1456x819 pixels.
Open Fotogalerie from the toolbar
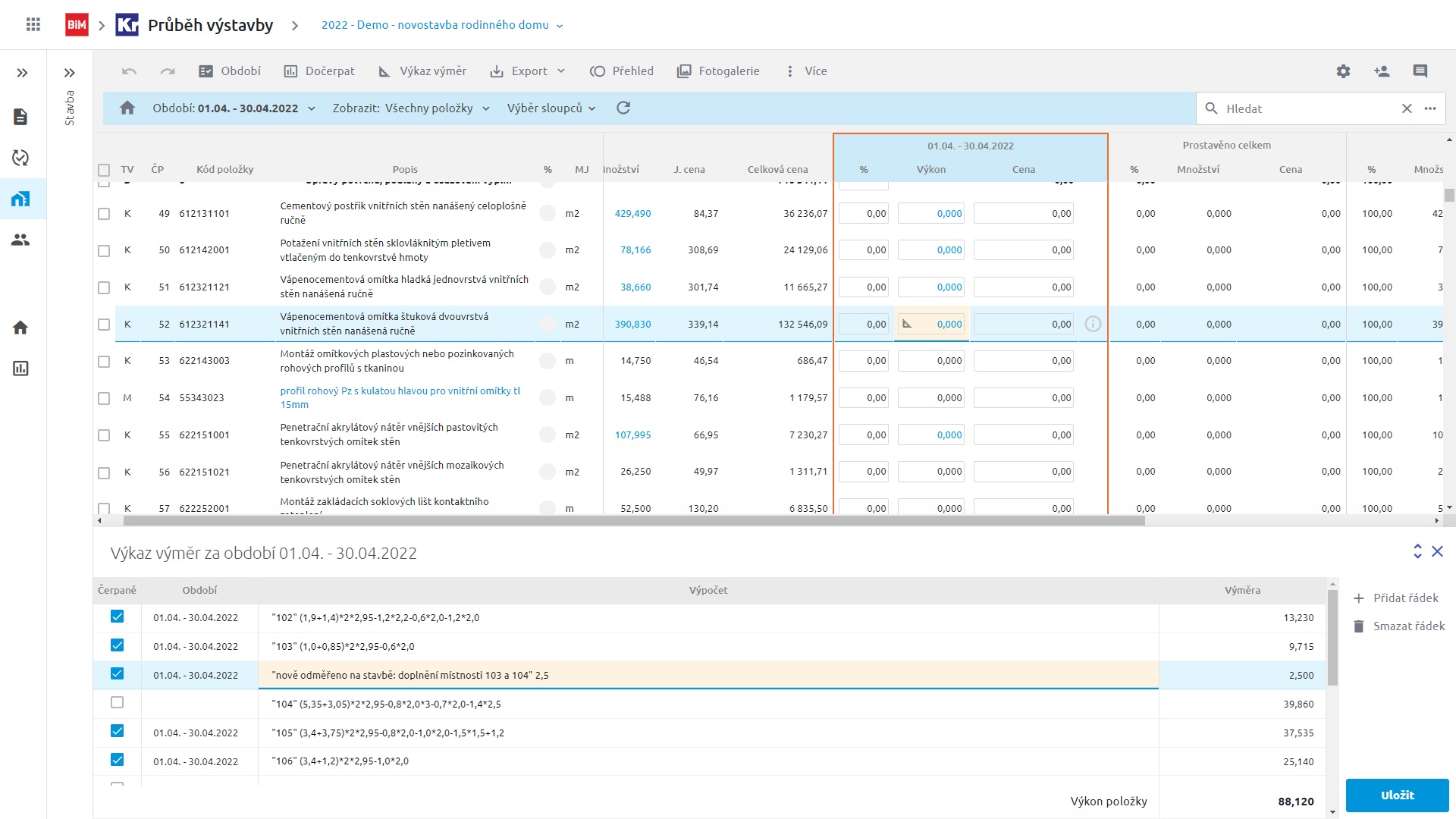point(718,71)
